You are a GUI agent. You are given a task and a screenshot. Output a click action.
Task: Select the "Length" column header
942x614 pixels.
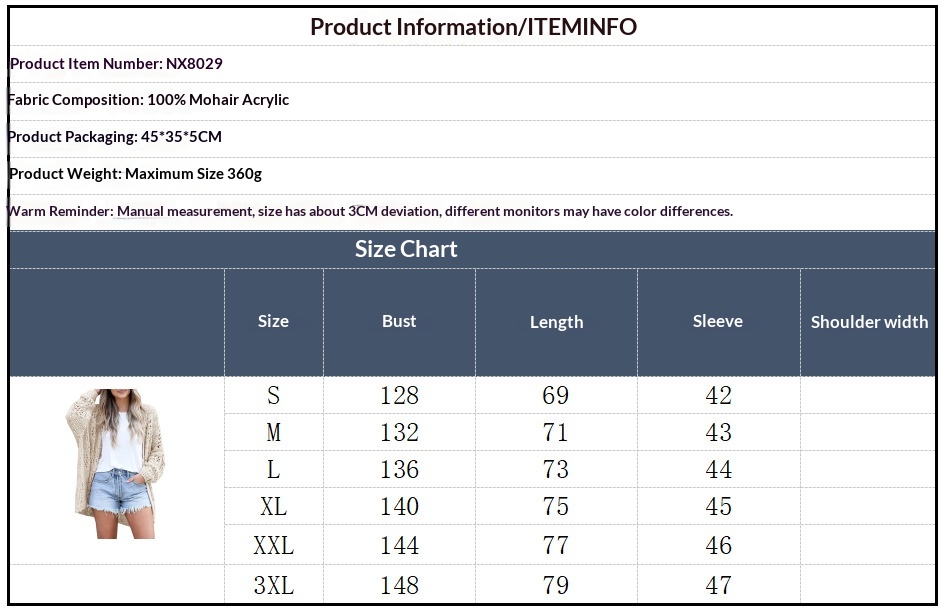pos(556,322)
